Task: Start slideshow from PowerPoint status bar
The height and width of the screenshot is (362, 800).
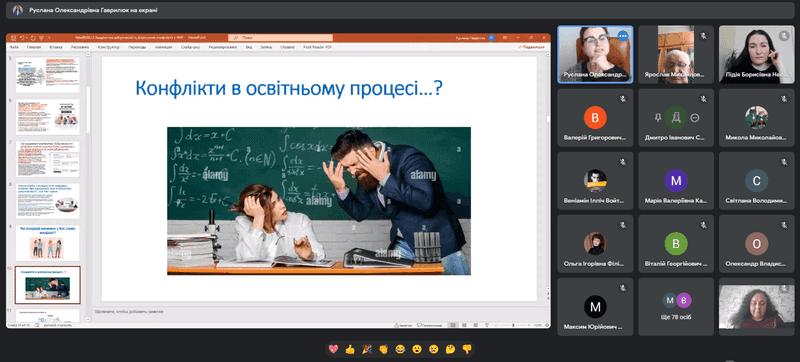Action: tap(487, 325)
